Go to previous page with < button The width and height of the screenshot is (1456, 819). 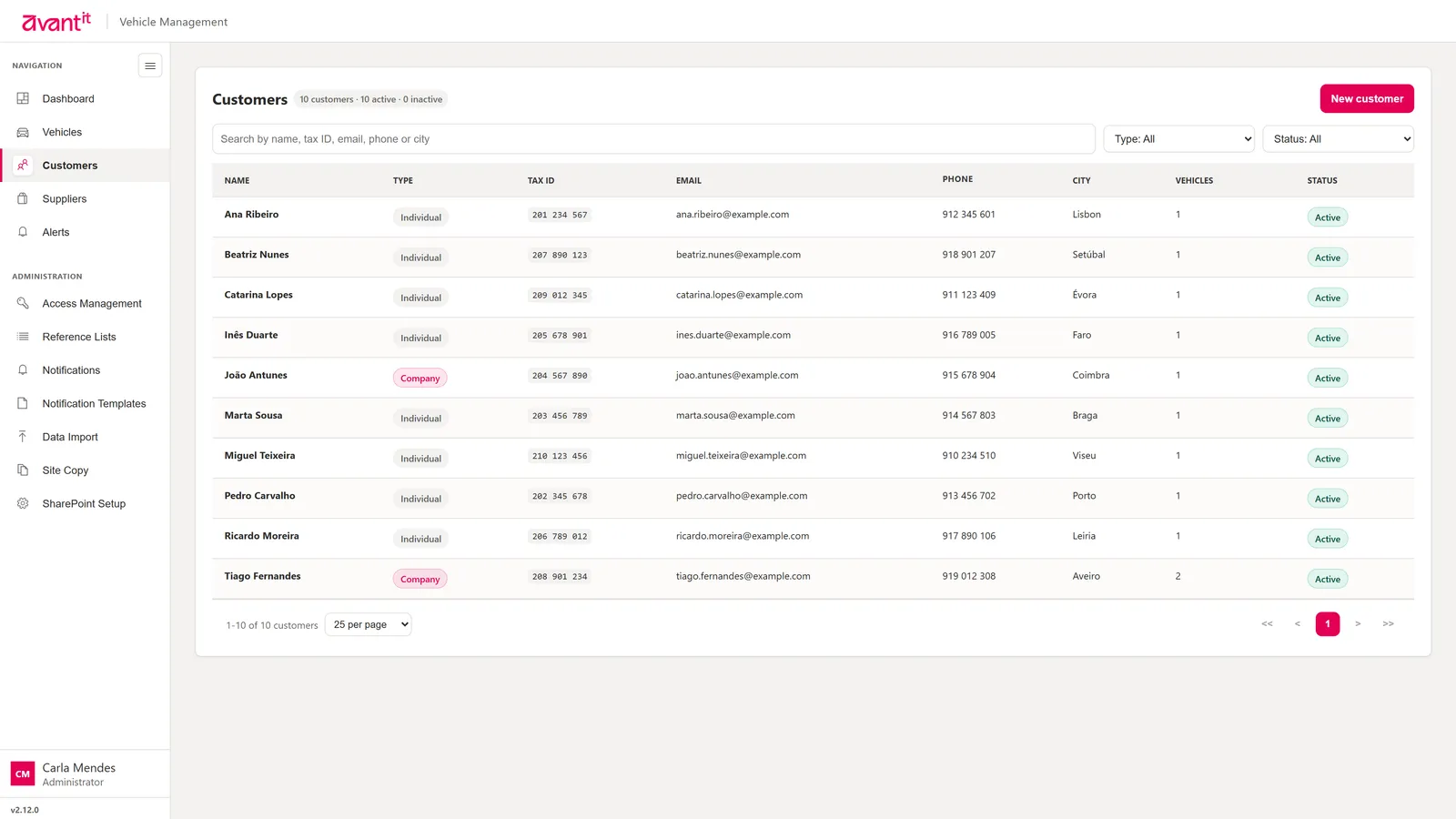click(1297, 624)
